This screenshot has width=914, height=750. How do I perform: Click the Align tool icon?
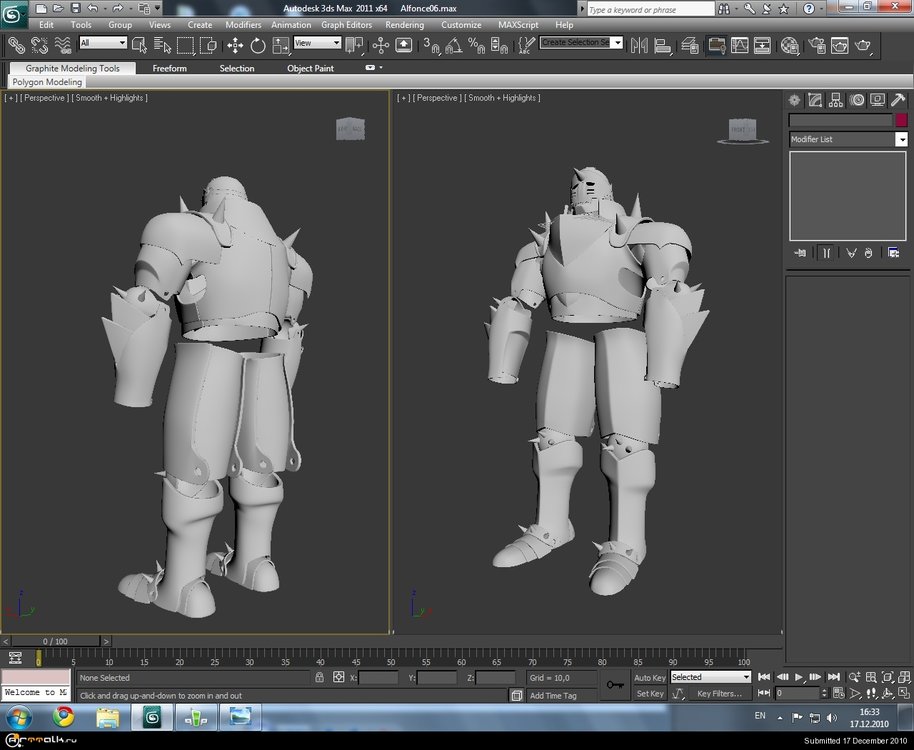tap(663, 45)
